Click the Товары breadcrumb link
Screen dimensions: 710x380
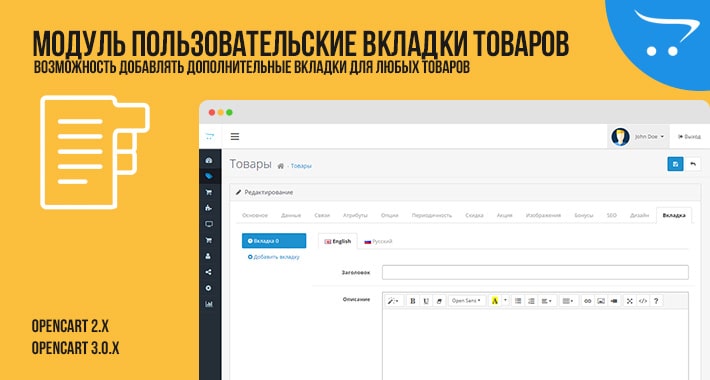[301, 166]
